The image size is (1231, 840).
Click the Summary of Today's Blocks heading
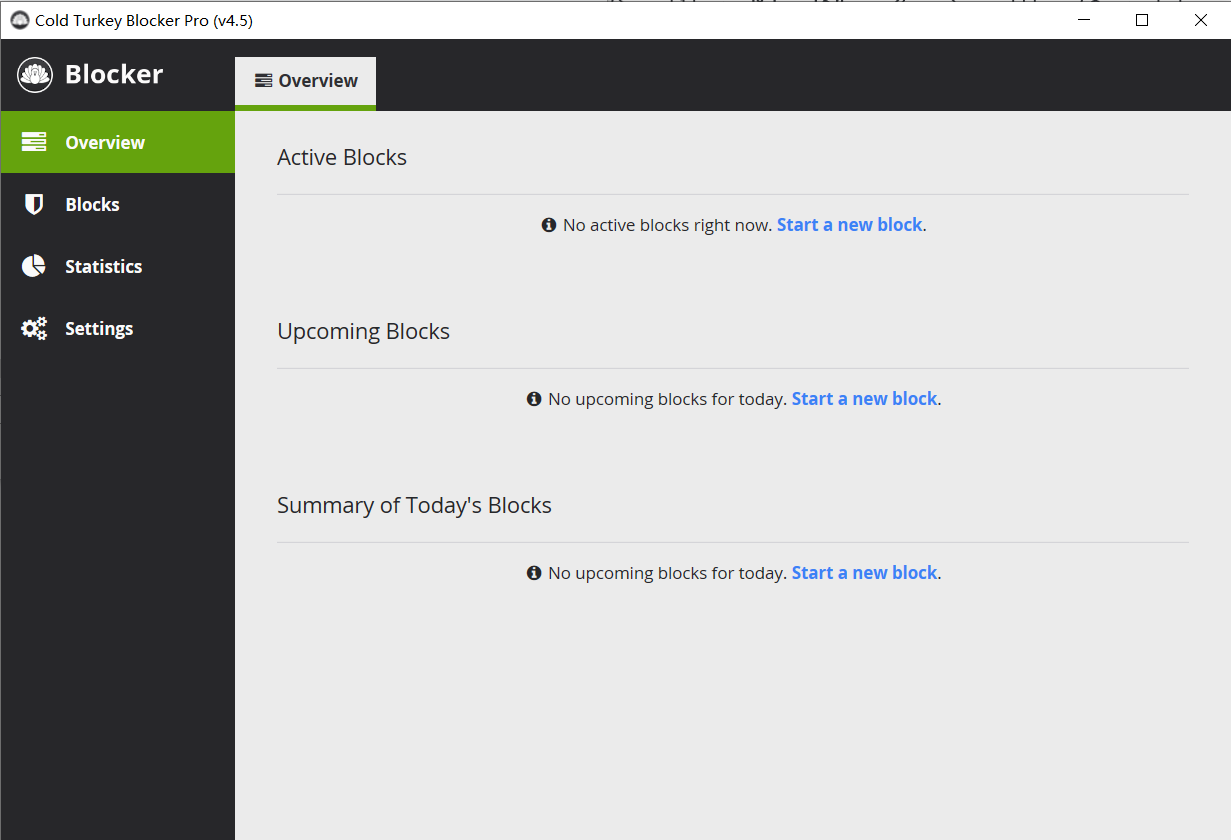coord(414,505)
